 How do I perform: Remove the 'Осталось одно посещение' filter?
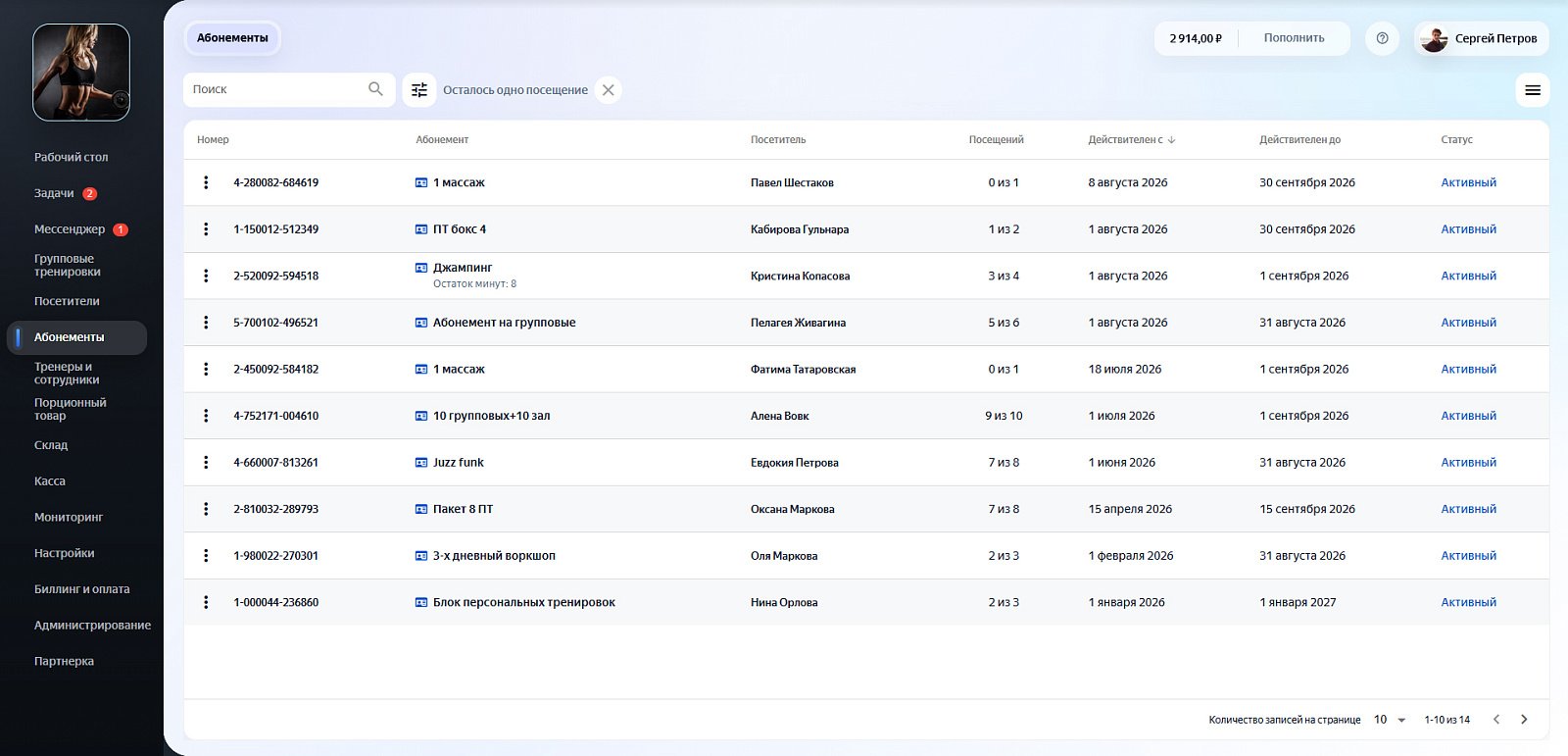(x=609, y=90)
